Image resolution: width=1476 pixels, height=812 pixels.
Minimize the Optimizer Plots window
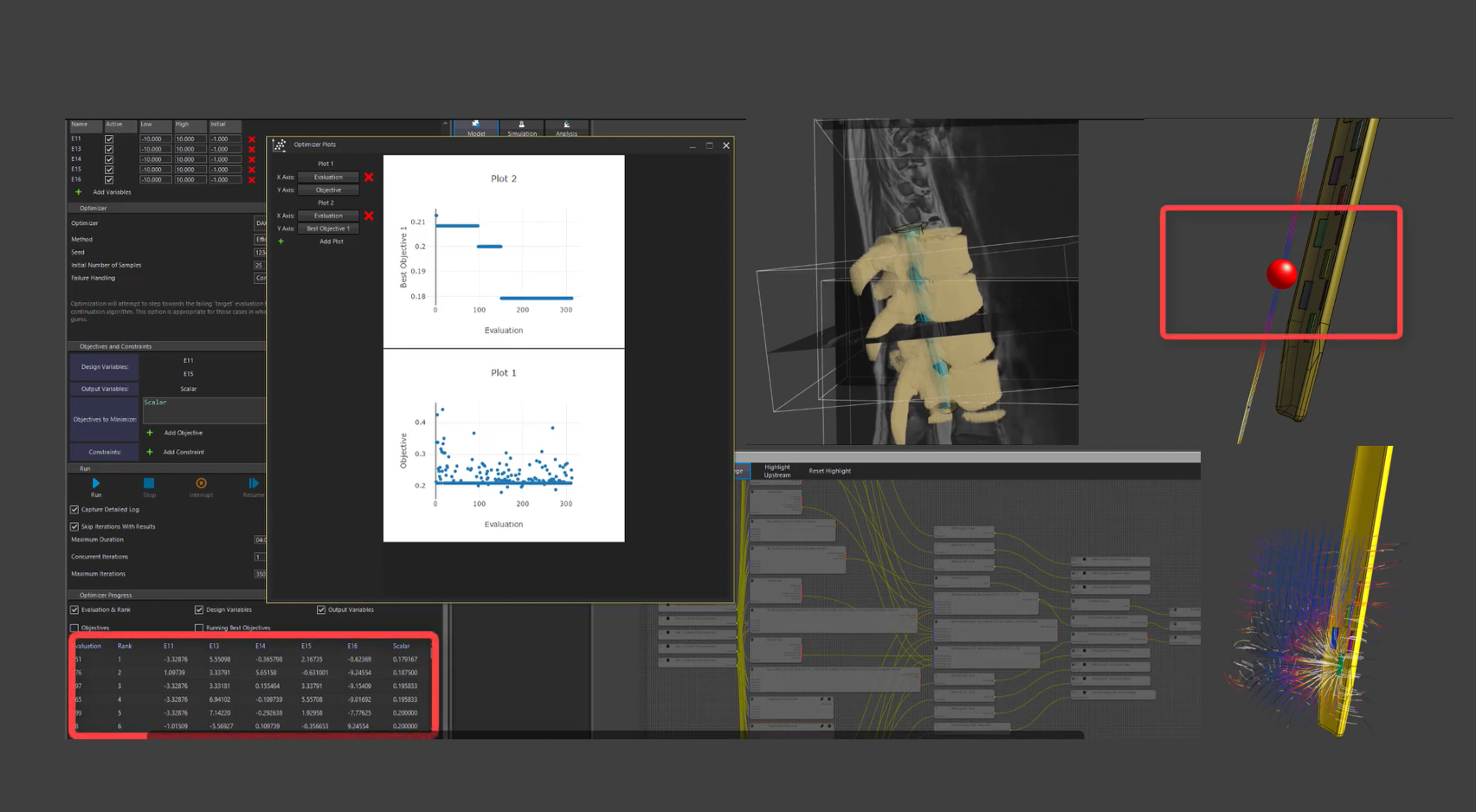point(693,145)
